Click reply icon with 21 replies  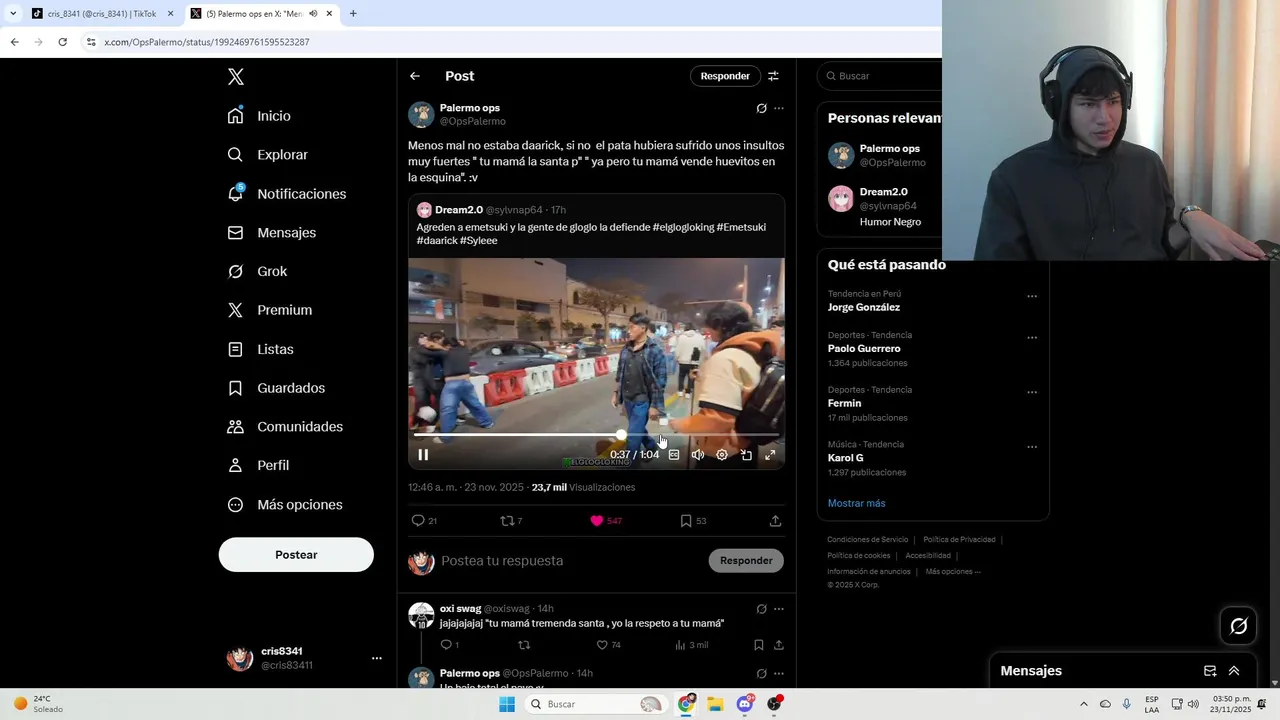click(424, 521)
